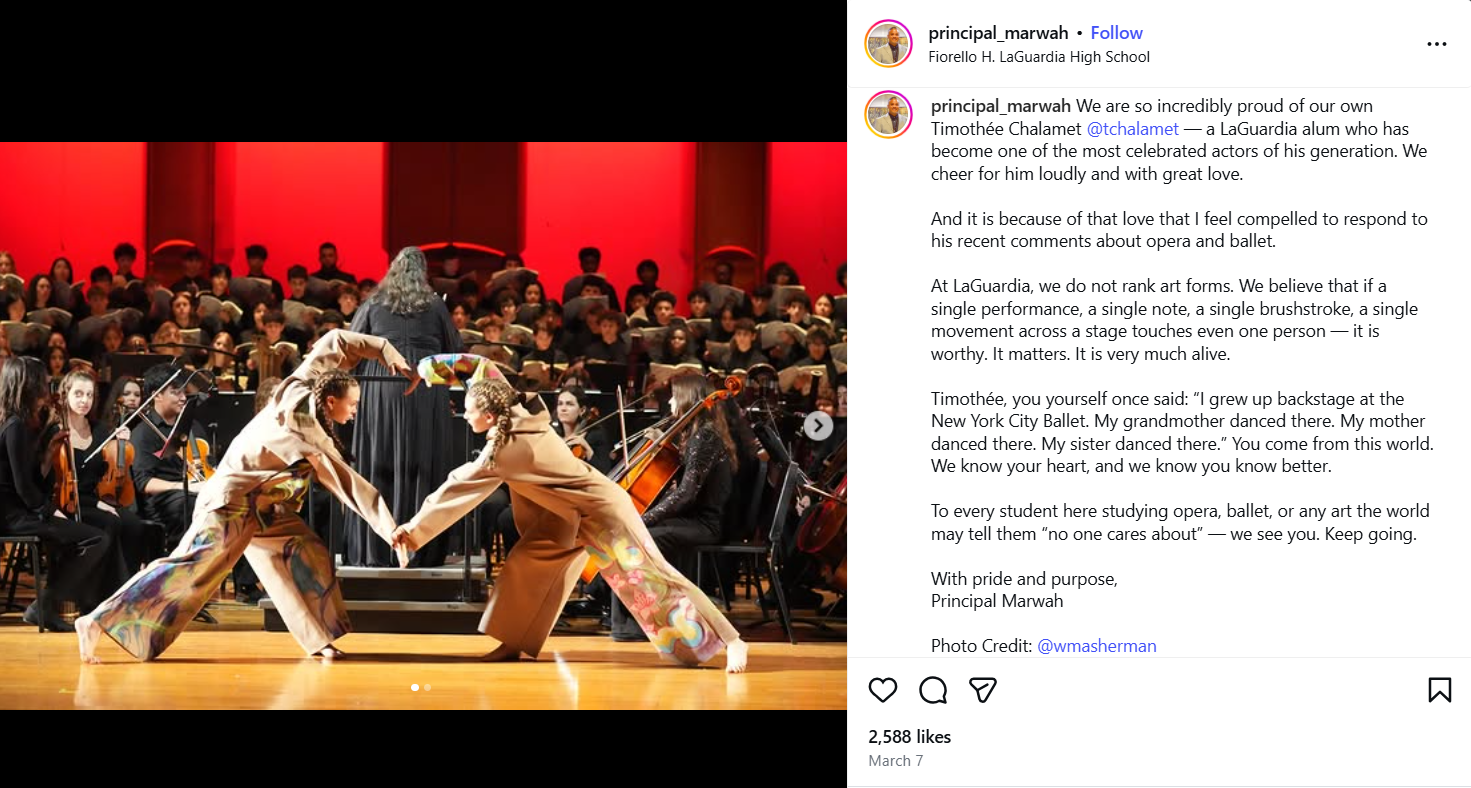Open @tchalamet mention link
The height and width of the screenshot is (788, 1471).
pyautogui.click(x=1133, y=129)
